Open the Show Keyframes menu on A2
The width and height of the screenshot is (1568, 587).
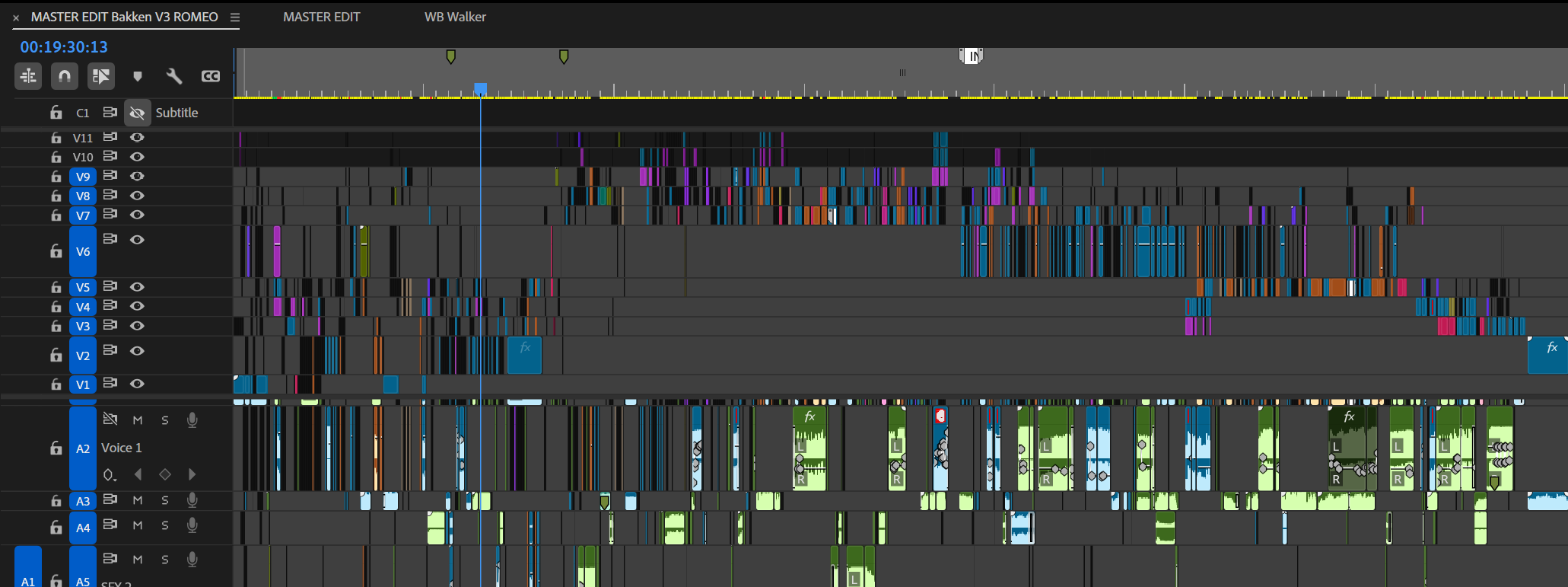pyautogui.click(x=110, y=475)
